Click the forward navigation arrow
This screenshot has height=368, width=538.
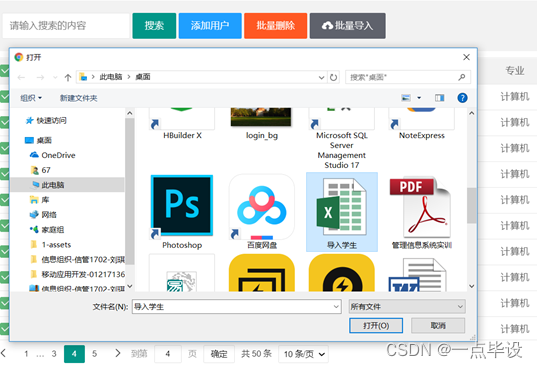[40, 78]
